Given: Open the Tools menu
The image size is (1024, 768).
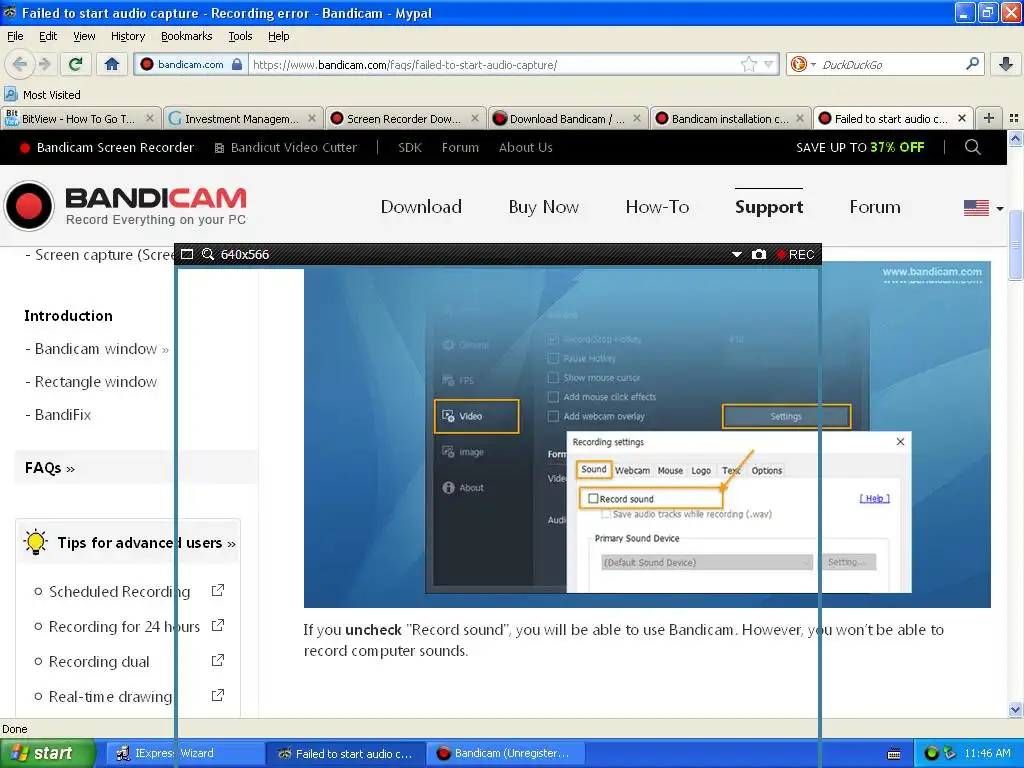Looking at the screenshot, I should [x=240, y=36].
